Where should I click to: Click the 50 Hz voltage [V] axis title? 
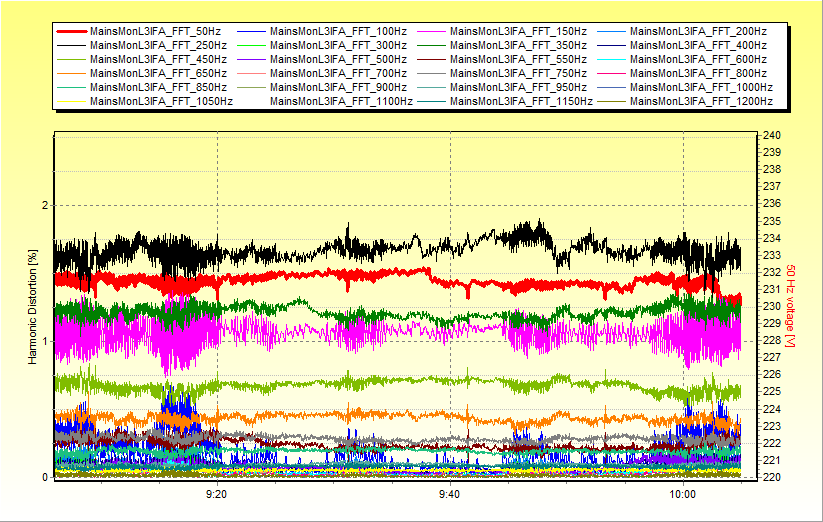click(789, 306)
